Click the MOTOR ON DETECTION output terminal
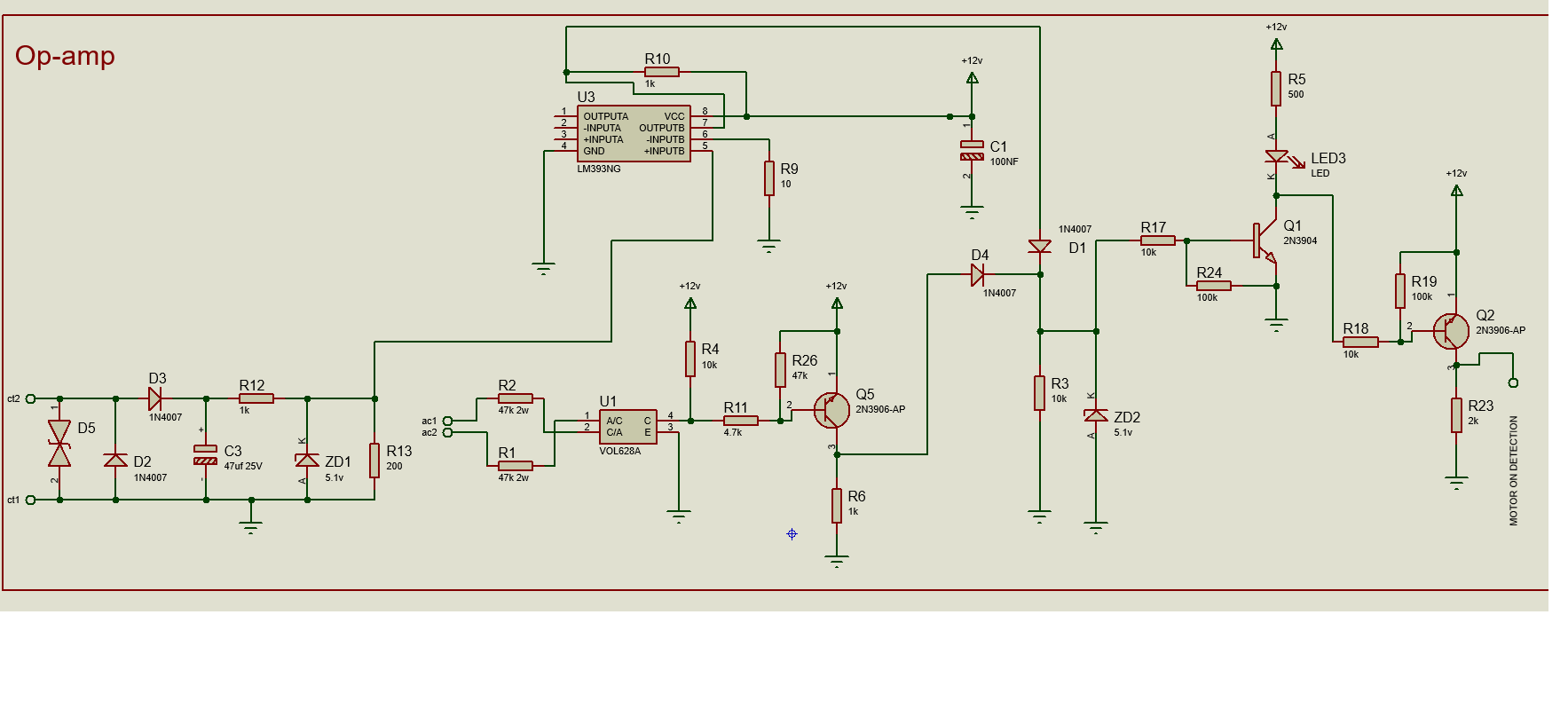This screenshot has width=1568, height=725. tap(1513, 382)
